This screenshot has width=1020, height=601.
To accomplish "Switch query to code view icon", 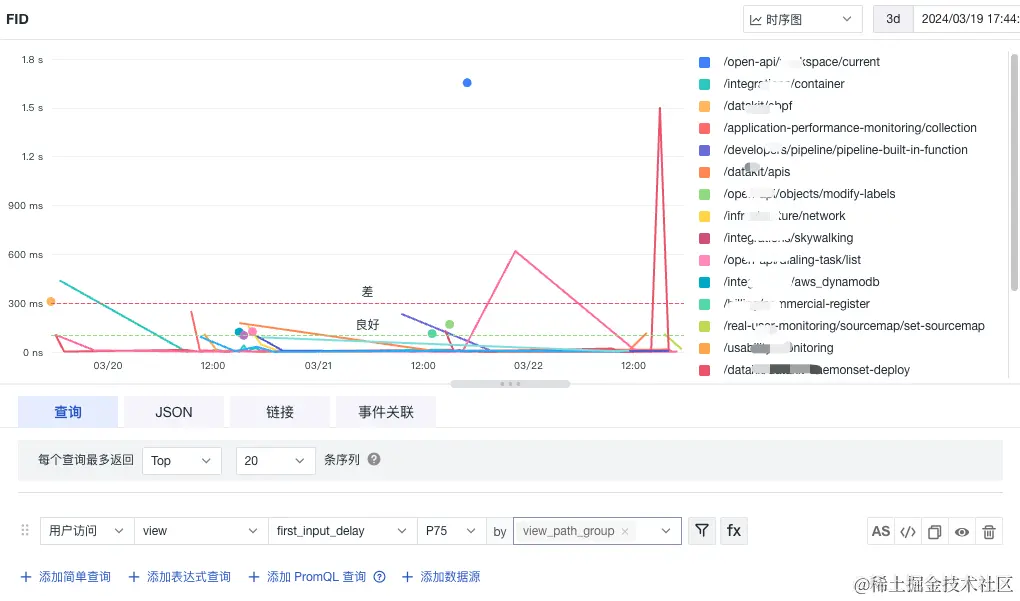I will (x=908, y=531).
